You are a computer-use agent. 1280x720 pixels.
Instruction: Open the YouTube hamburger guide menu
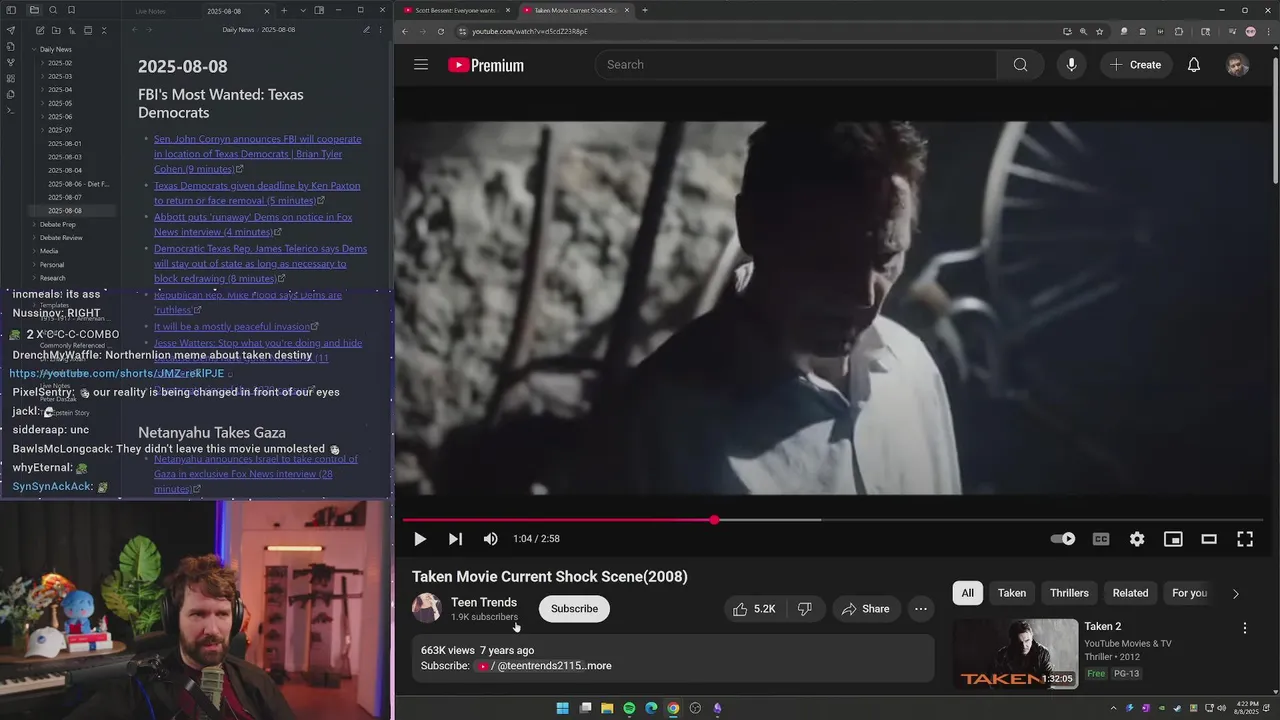click(x=421, y=65)
